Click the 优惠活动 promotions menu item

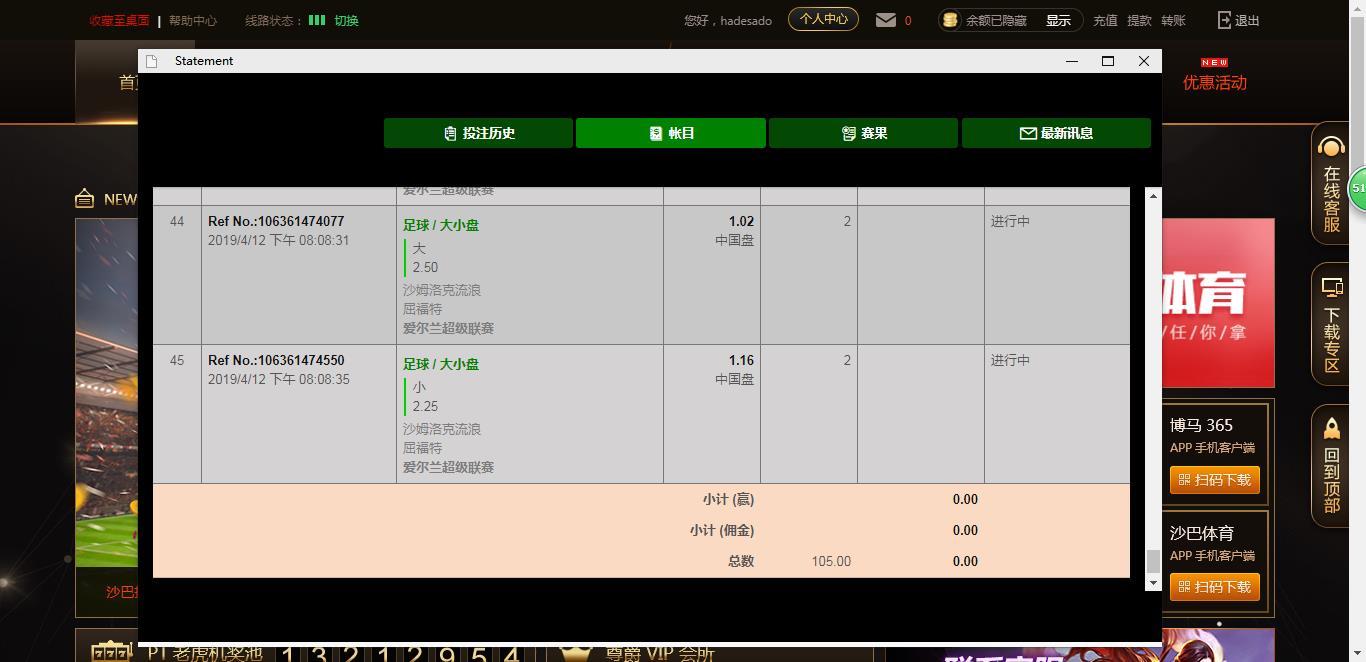[x=1214, y=83]
